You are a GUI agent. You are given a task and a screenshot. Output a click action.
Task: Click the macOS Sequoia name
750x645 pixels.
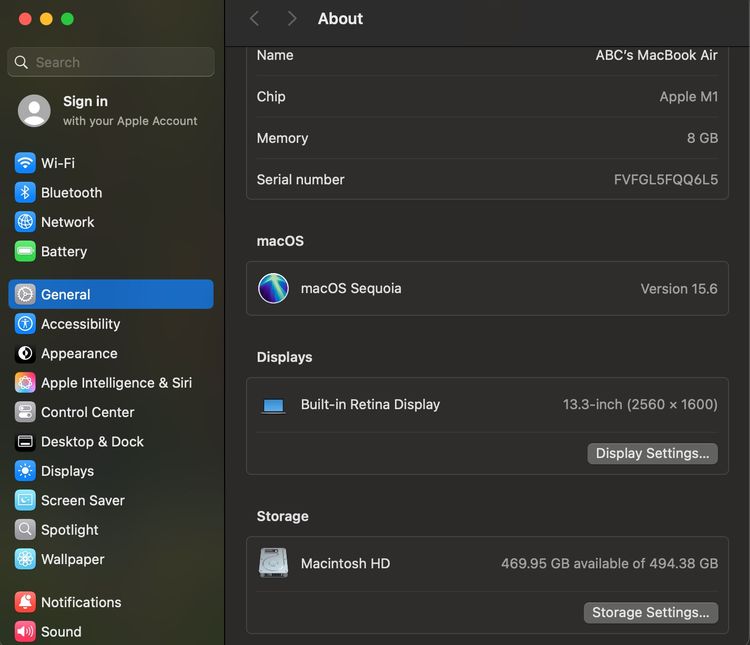click(351, 289)
